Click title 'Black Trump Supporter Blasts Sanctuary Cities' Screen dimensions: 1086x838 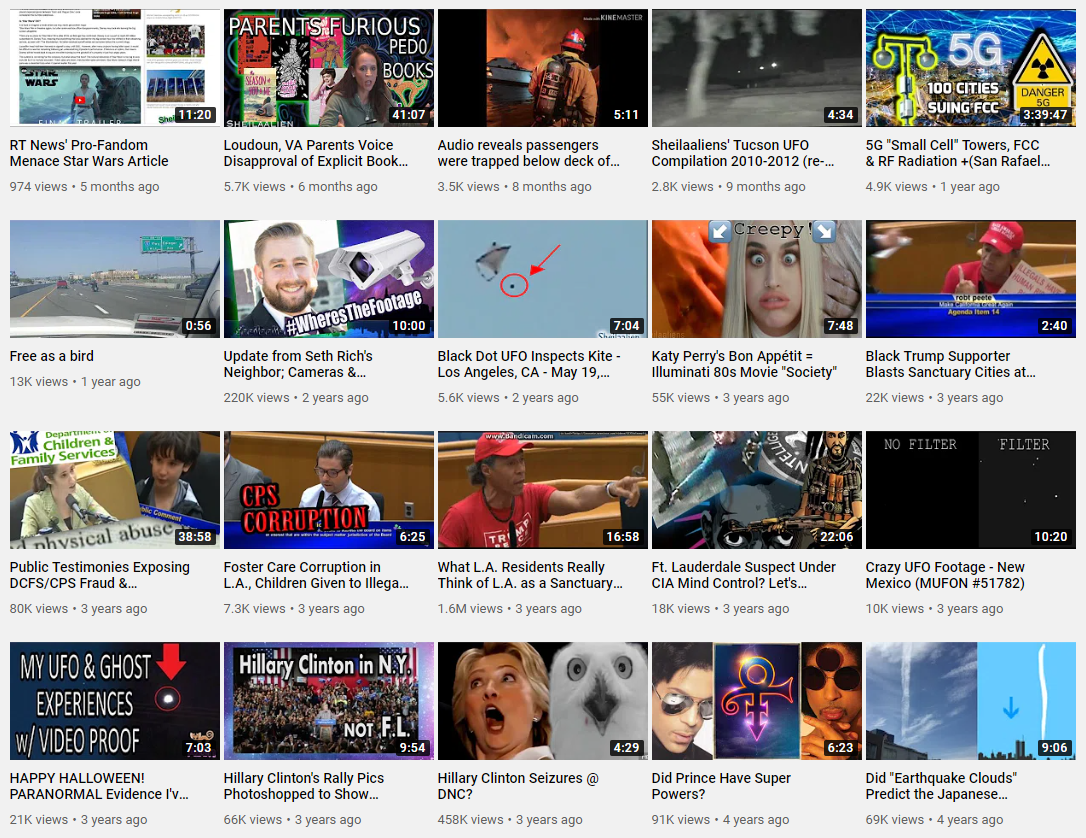point(951,364)
